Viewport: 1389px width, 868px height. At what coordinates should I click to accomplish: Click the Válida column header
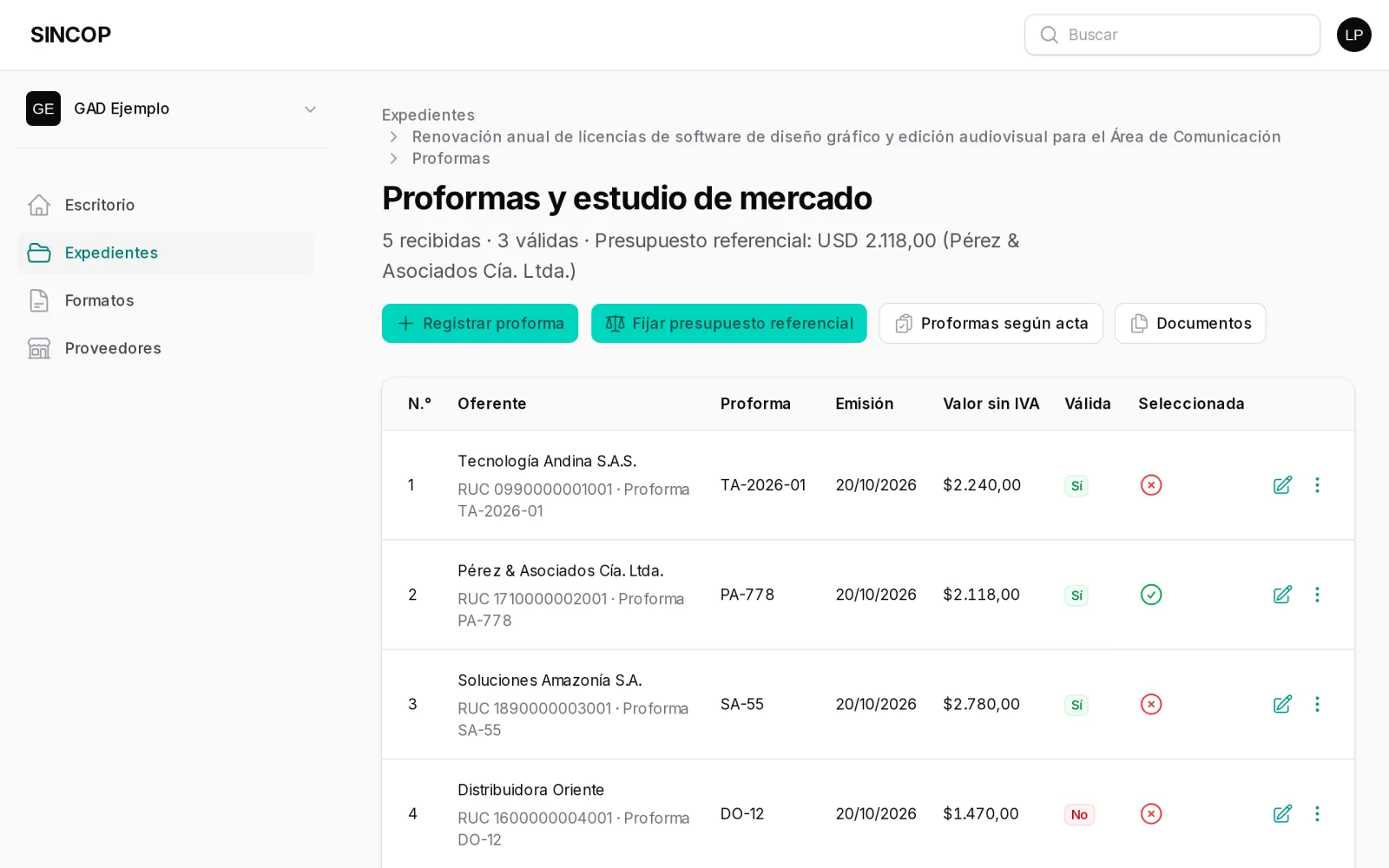point(1088,404)
